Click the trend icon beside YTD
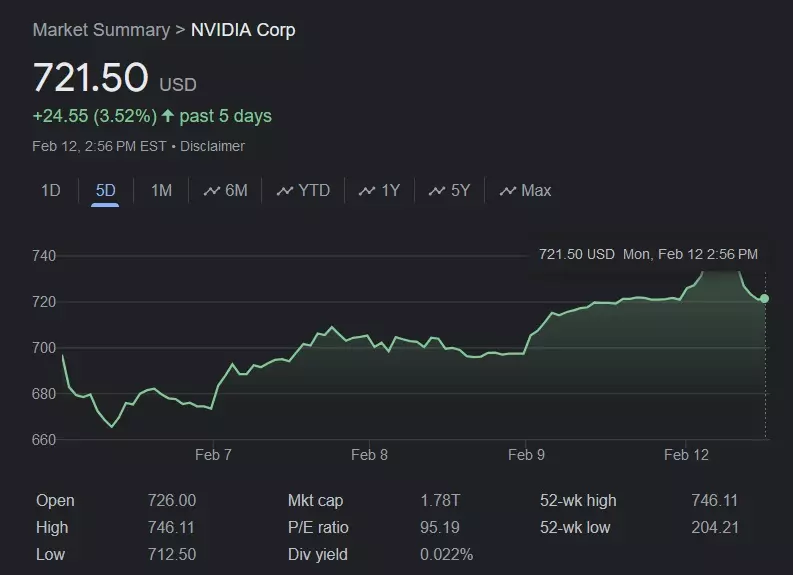Screen dimensions: 793x575 (285, 191)
